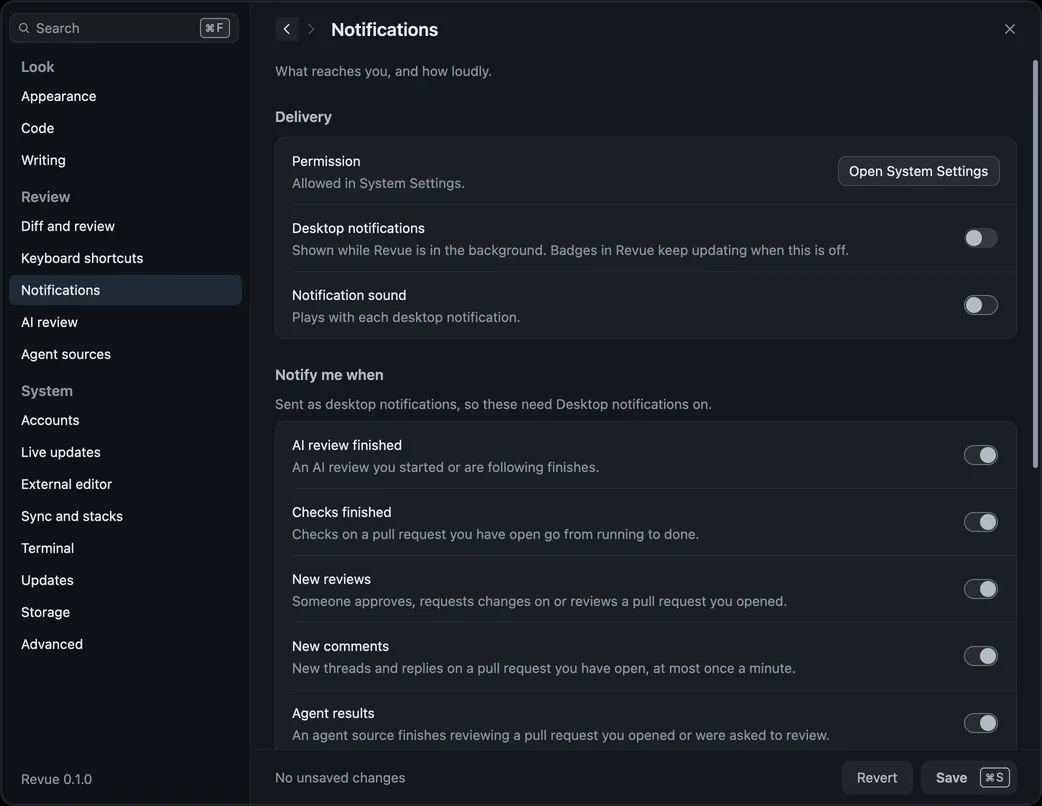Screen dimensions: 1042x806
Task: Open Code settings
Action: click(x=125, y=128)
